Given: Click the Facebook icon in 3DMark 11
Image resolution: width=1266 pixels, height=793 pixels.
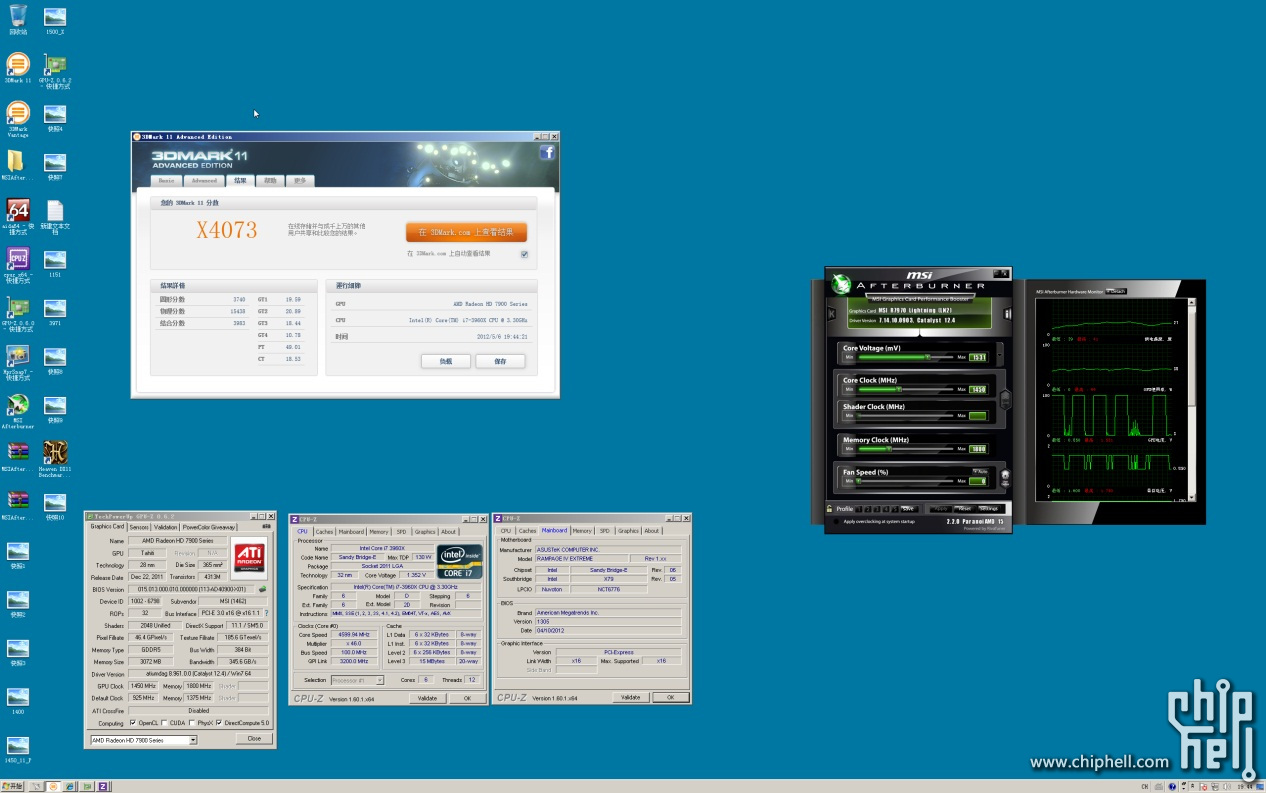Looking at the screenshot, I should (547, 152).
